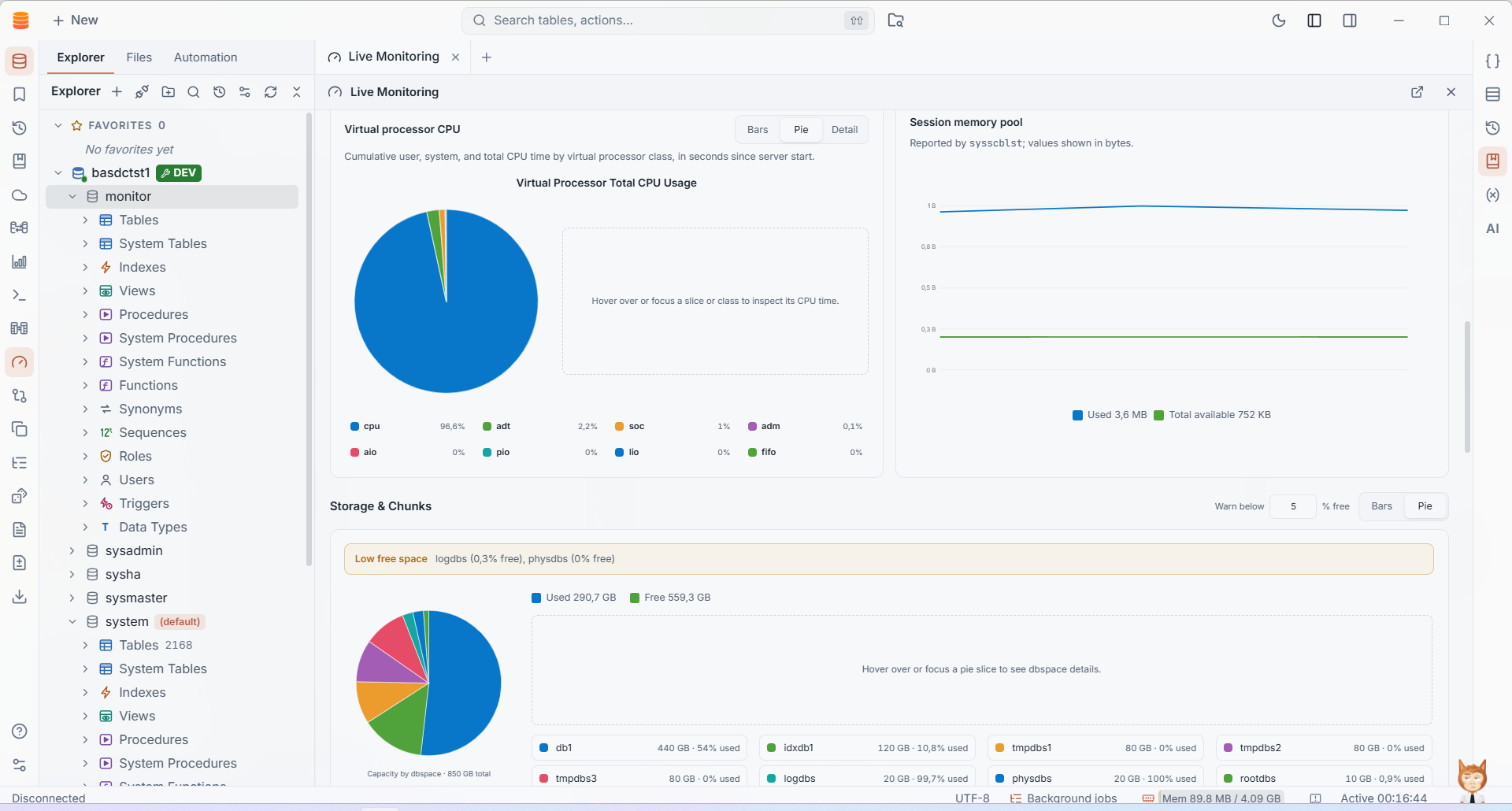The image size is (1512, 811).
Task: Click the new folder icon in Explorer toolbar
Action: [168, 92]
